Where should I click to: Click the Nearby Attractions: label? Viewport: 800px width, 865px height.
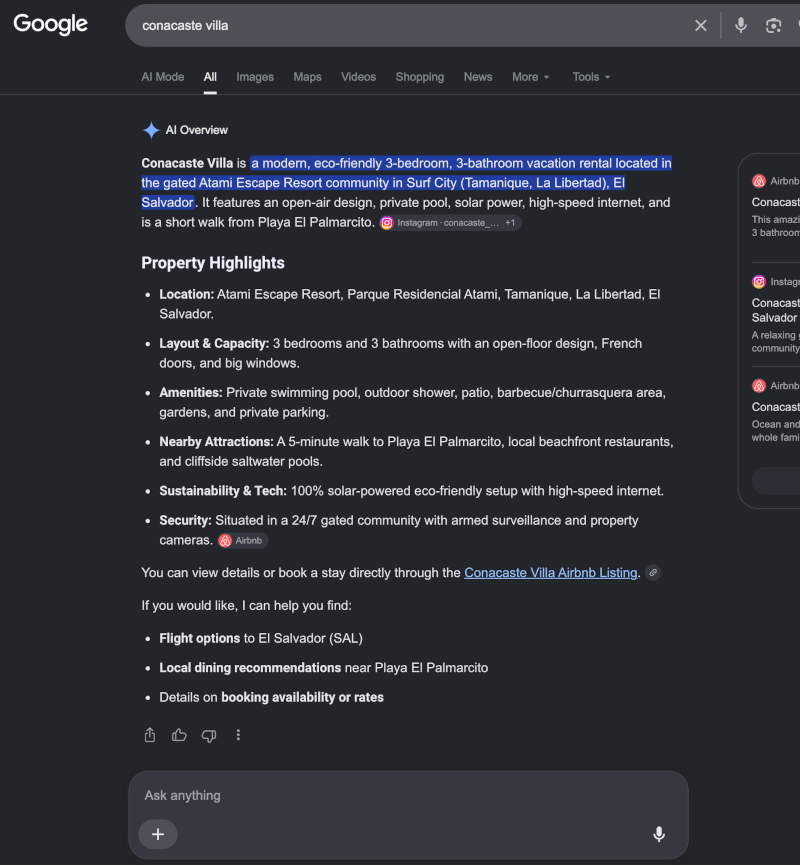[216, 442]
